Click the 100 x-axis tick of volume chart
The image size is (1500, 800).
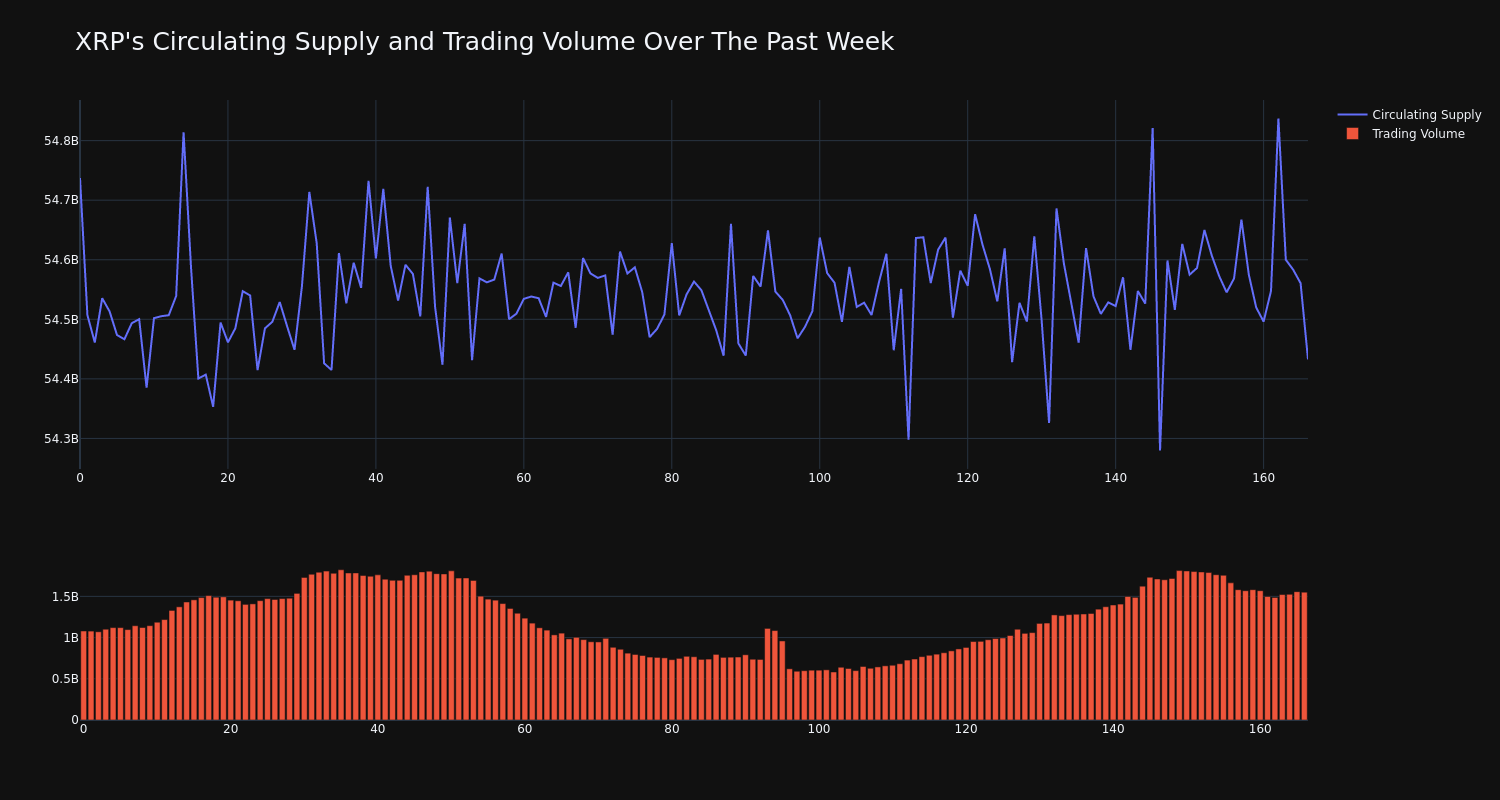point(819,729)
